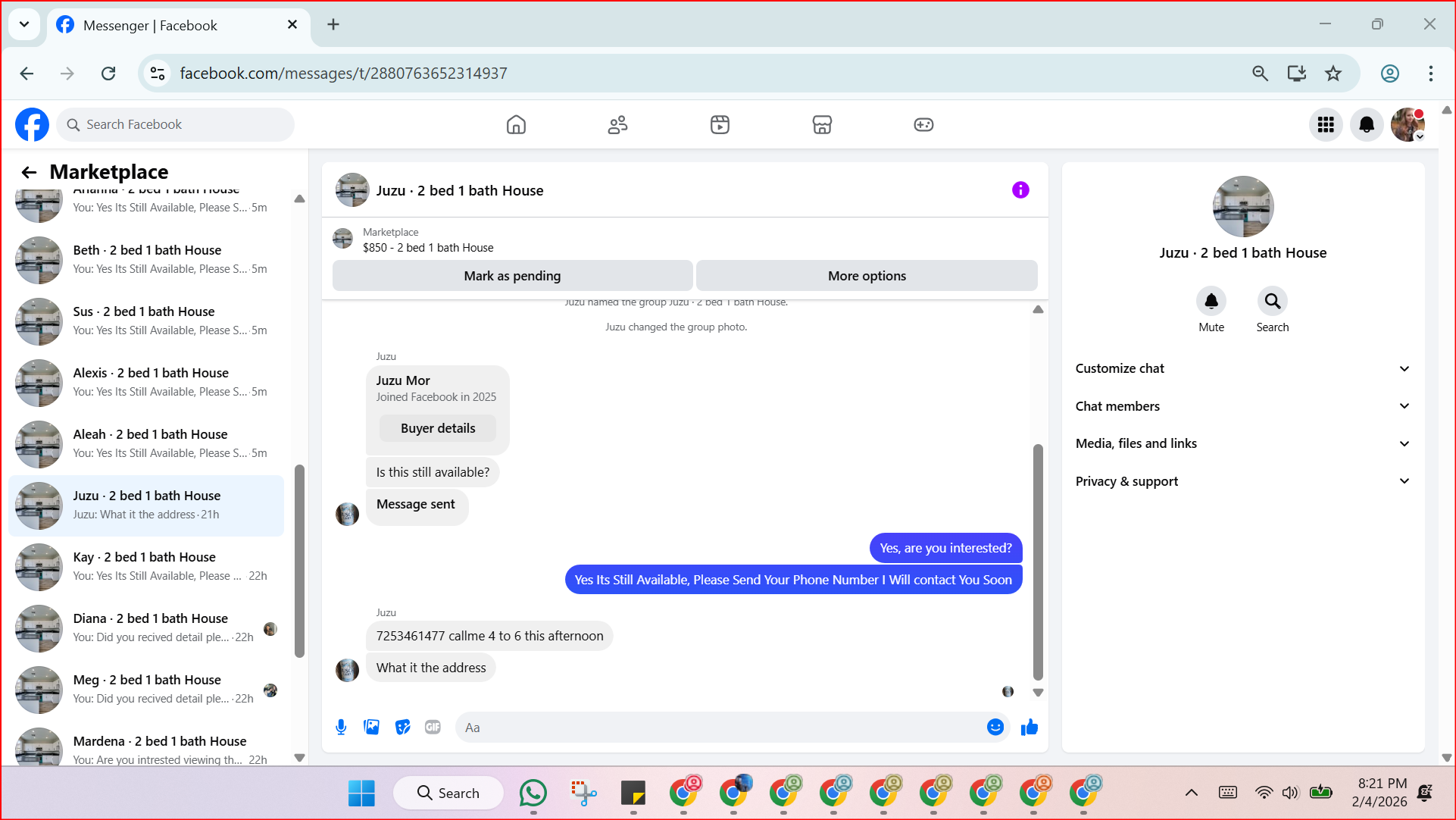1456x820 pixels.
Task: Open the GIF picker
Action: point(433,728)
